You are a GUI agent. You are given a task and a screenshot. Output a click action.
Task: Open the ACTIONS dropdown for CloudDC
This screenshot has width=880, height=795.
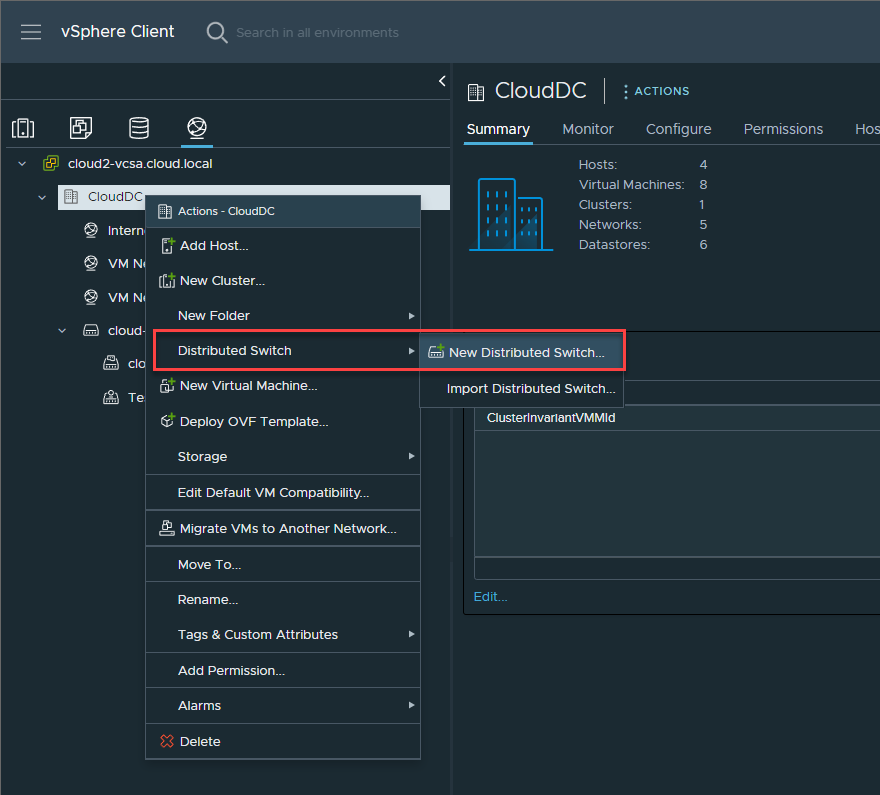(656, 91)
